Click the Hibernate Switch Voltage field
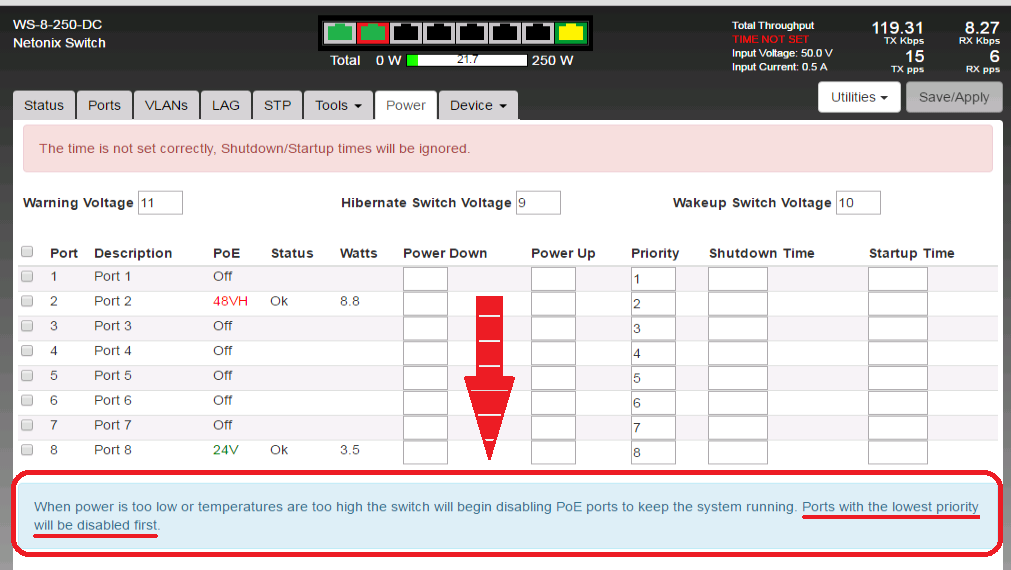1011x570 pixels. [x=538, y=202]
